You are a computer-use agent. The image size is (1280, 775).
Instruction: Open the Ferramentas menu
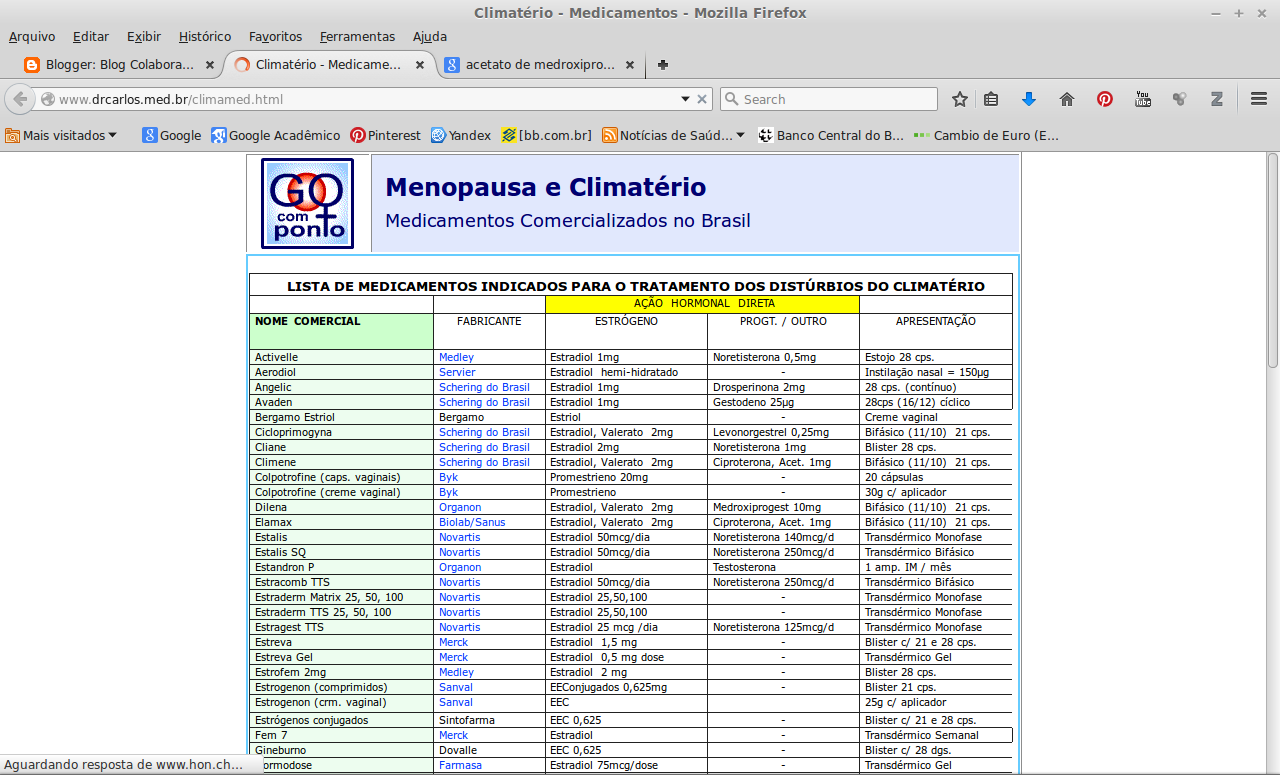(357, 37)
